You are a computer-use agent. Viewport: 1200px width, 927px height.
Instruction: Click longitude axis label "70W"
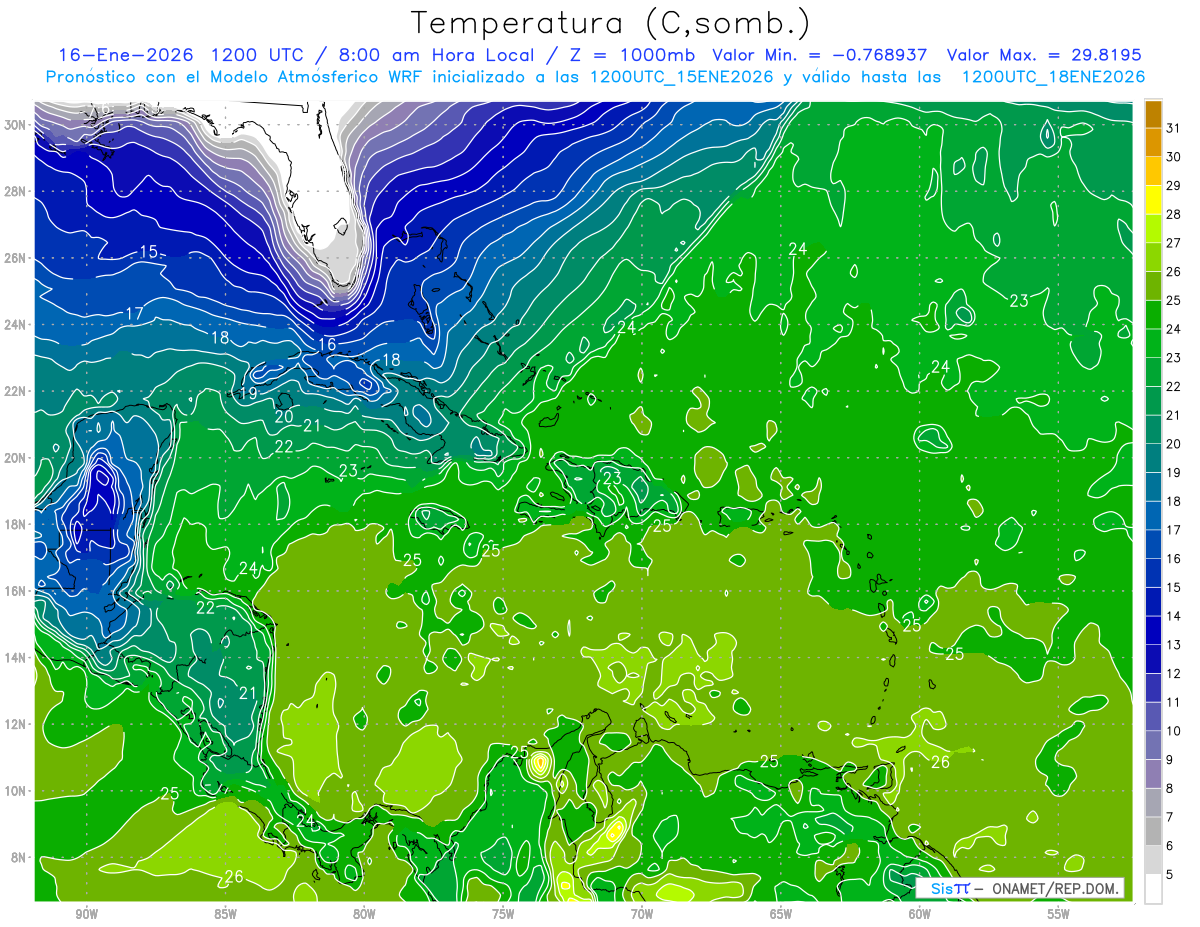click(641, 914)
